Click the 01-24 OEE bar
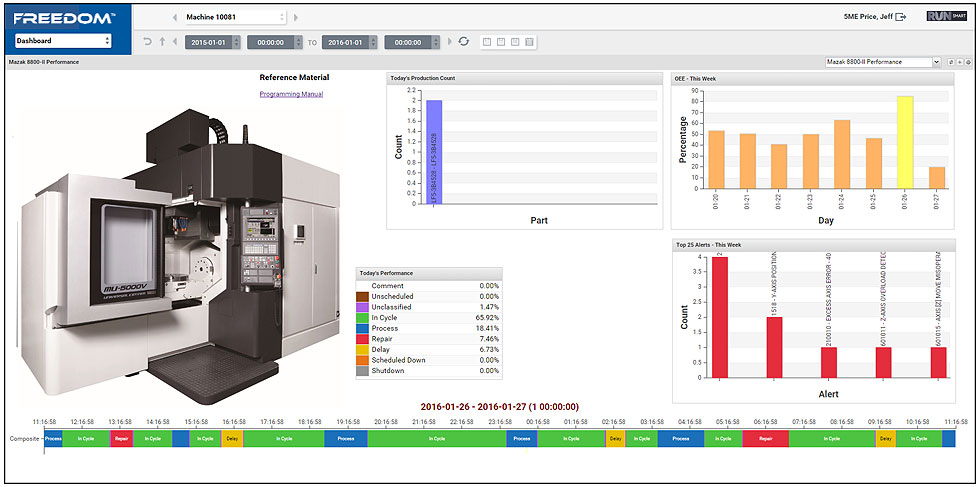This screenshot has width=980, height=487. click(x=842, y=154)
